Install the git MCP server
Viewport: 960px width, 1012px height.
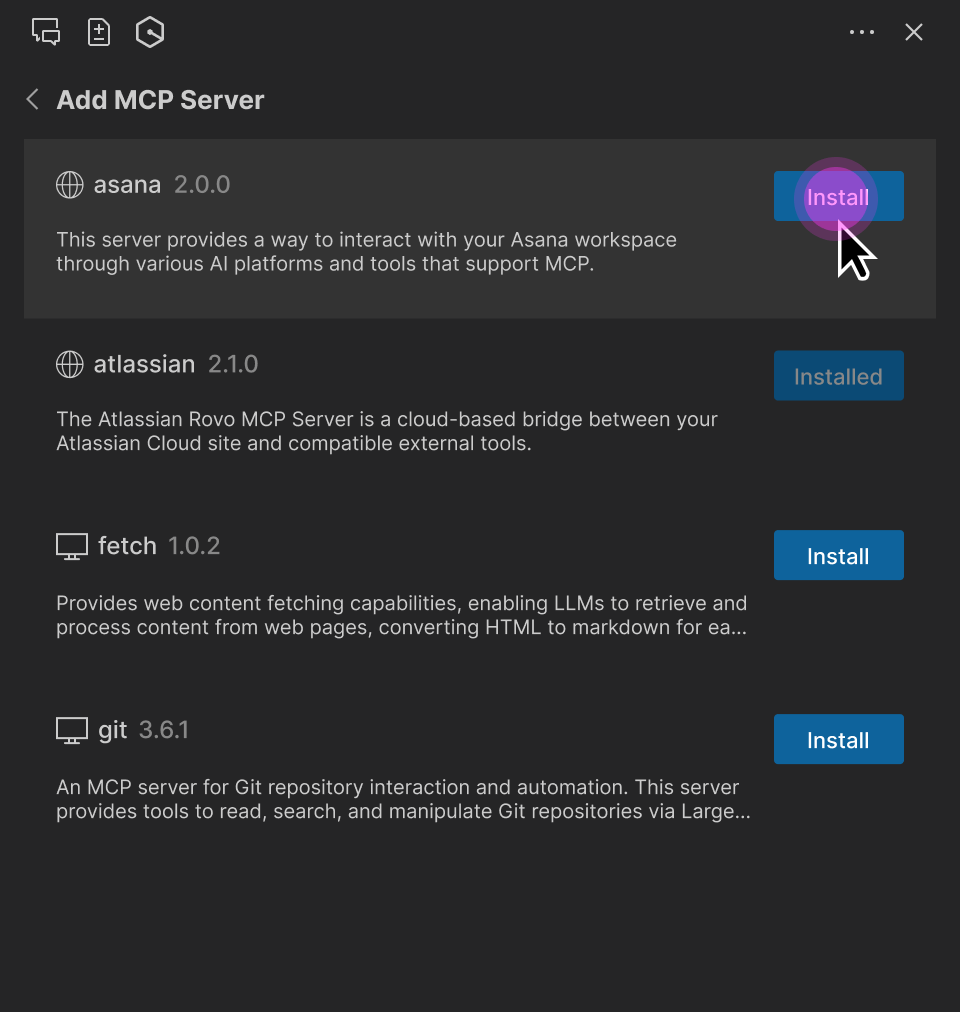pos(838,739)
